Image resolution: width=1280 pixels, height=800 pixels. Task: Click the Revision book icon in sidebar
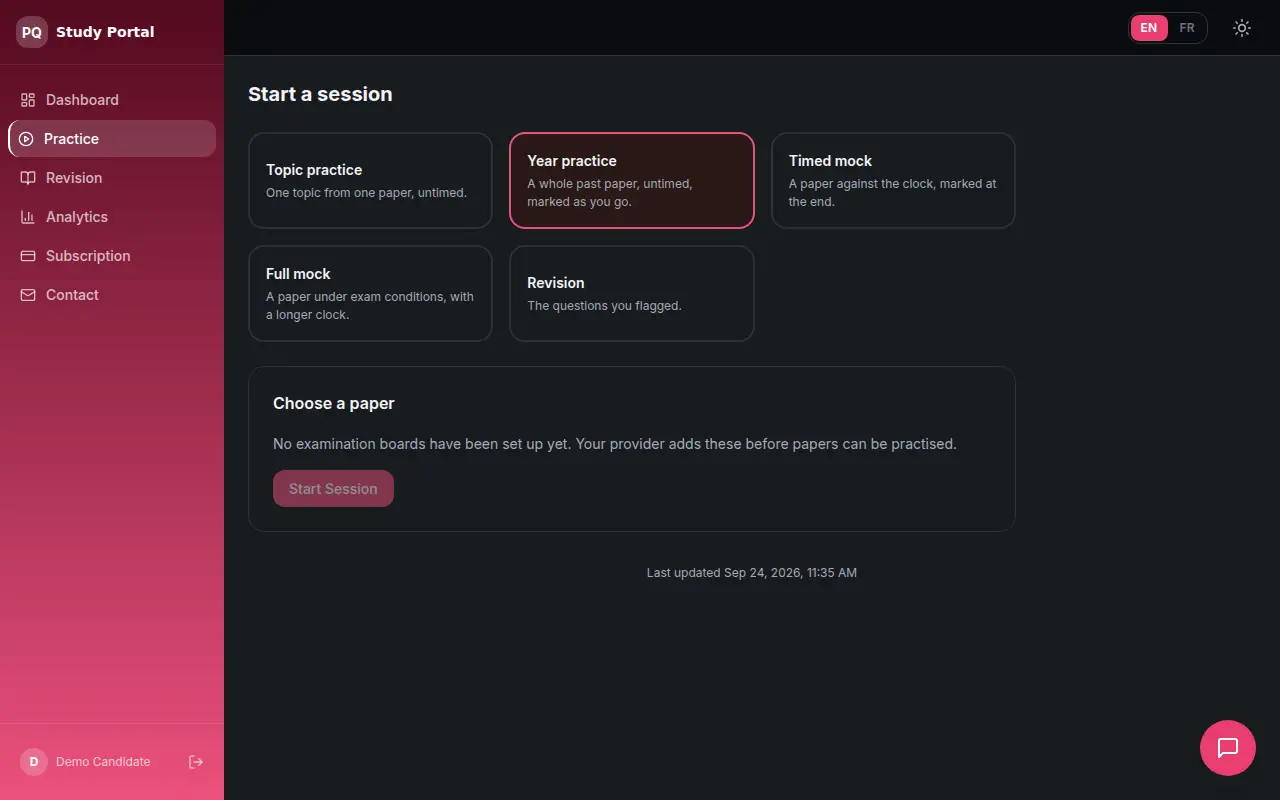click(x=28, y=178)
